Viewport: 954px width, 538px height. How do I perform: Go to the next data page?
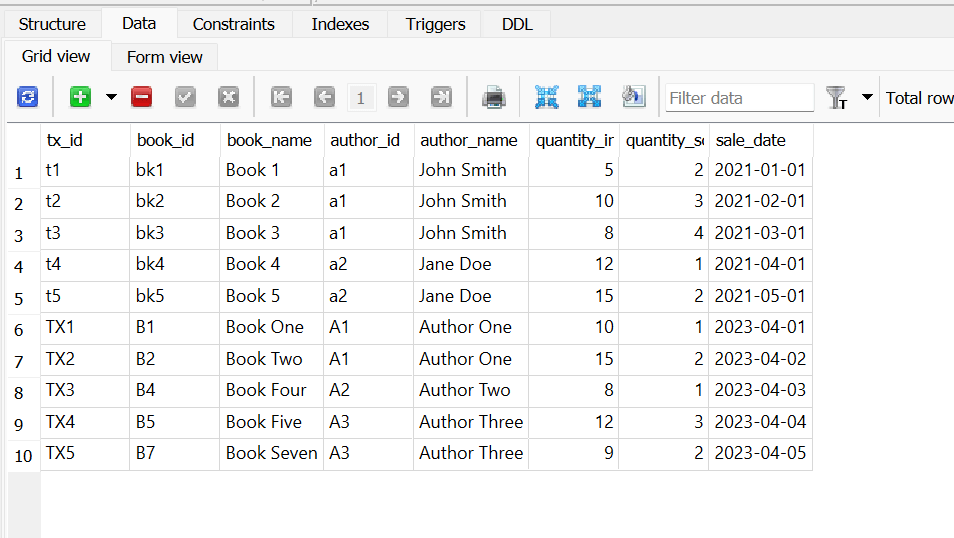tap(398, 97)
